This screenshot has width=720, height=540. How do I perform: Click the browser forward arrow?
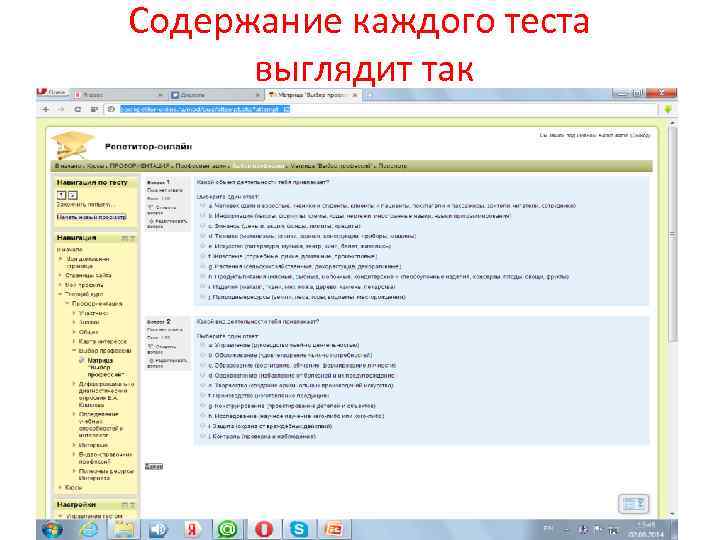[61, 109]
